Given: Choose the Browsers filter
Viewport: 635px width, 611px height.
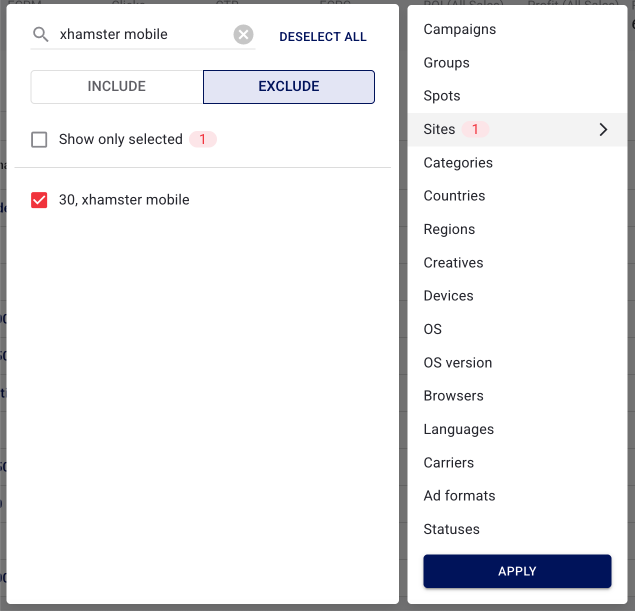Looking at the screenshot, I should (x=454, y=396).
